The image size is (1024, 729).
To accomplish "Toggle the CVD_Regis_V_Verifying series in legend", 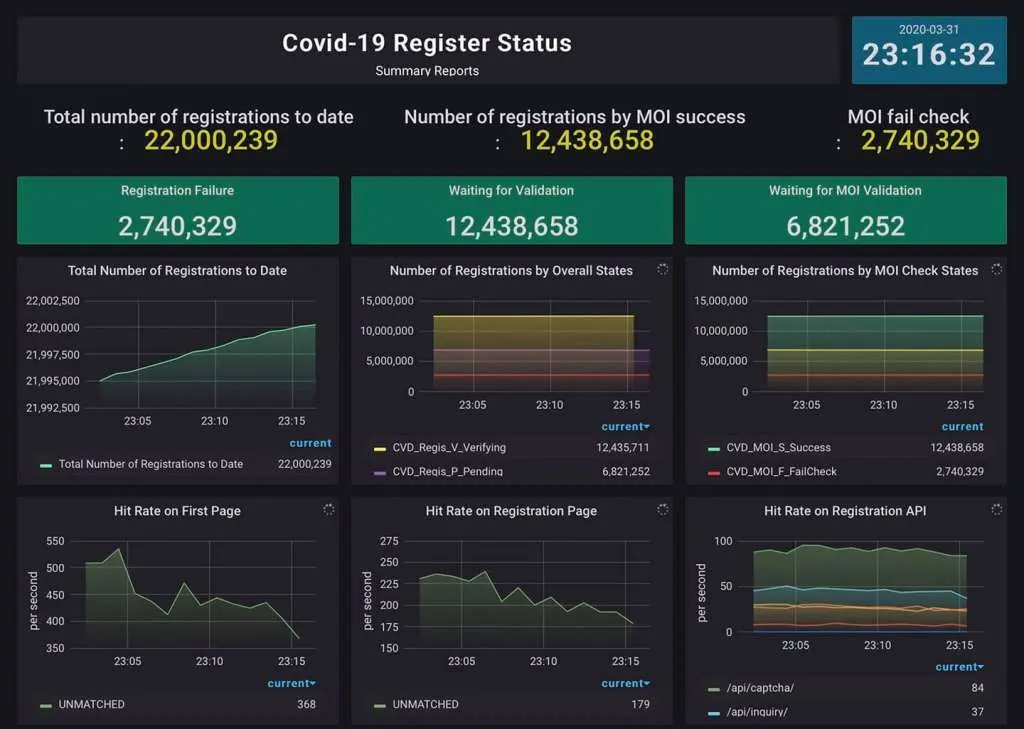I will [x=448, y=448].
